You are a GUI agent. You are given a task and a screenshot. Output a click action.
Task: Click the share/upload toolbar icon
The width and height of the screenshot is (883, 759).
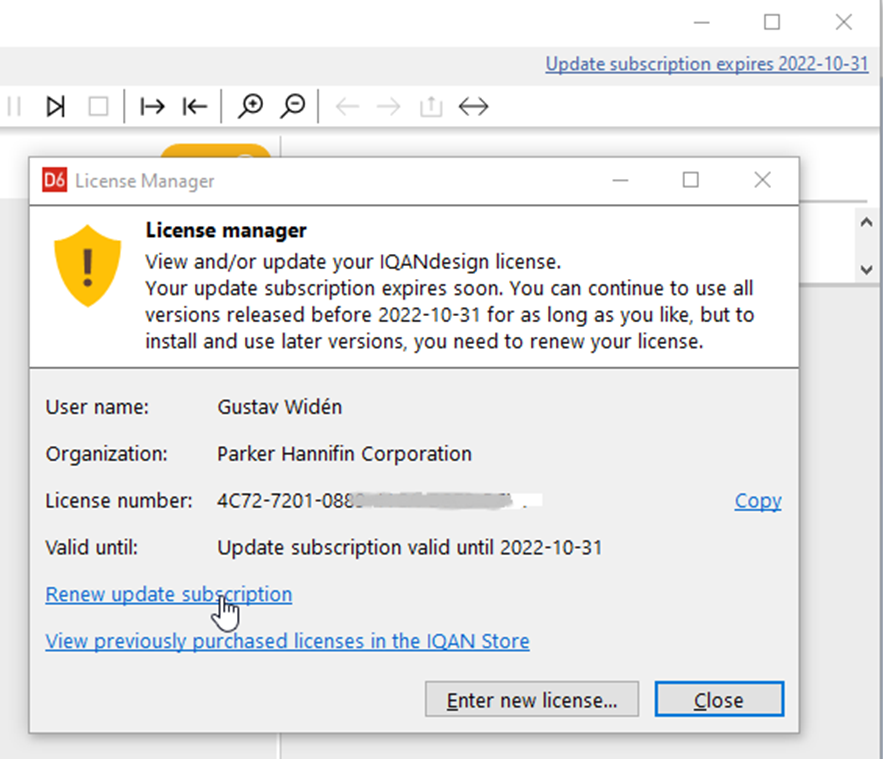coord(431,106)
